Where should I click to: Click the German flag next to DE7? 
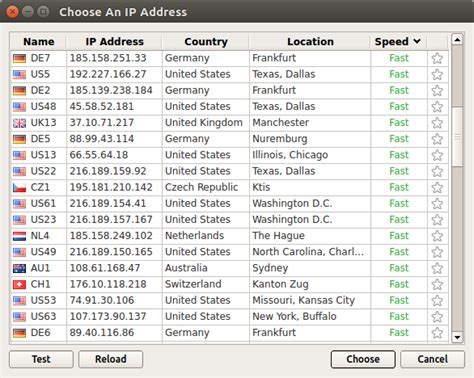click(x=19, y=59)
